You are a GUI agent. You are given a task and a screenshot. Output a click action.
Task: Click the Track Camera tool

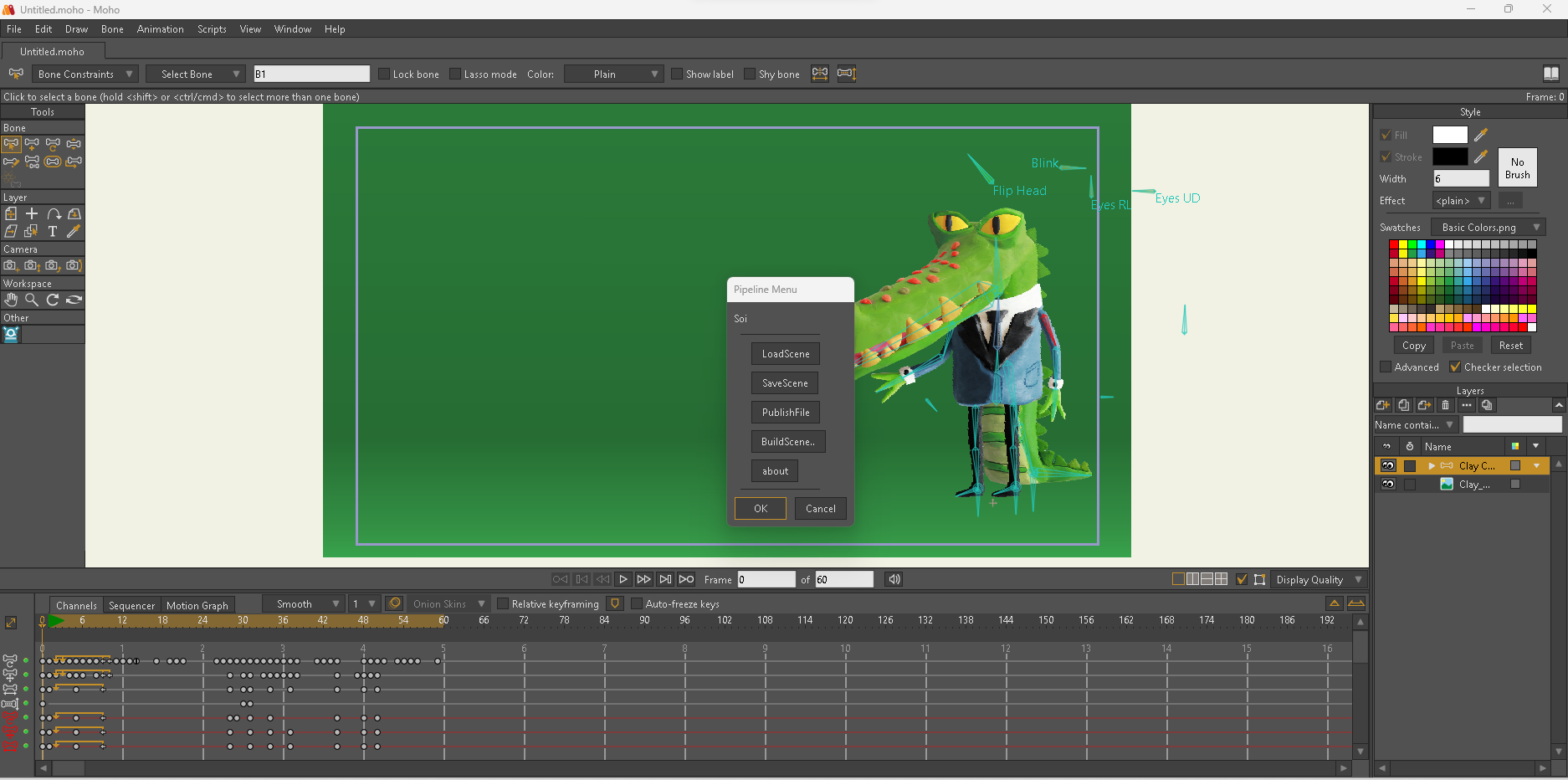[11, 265]
